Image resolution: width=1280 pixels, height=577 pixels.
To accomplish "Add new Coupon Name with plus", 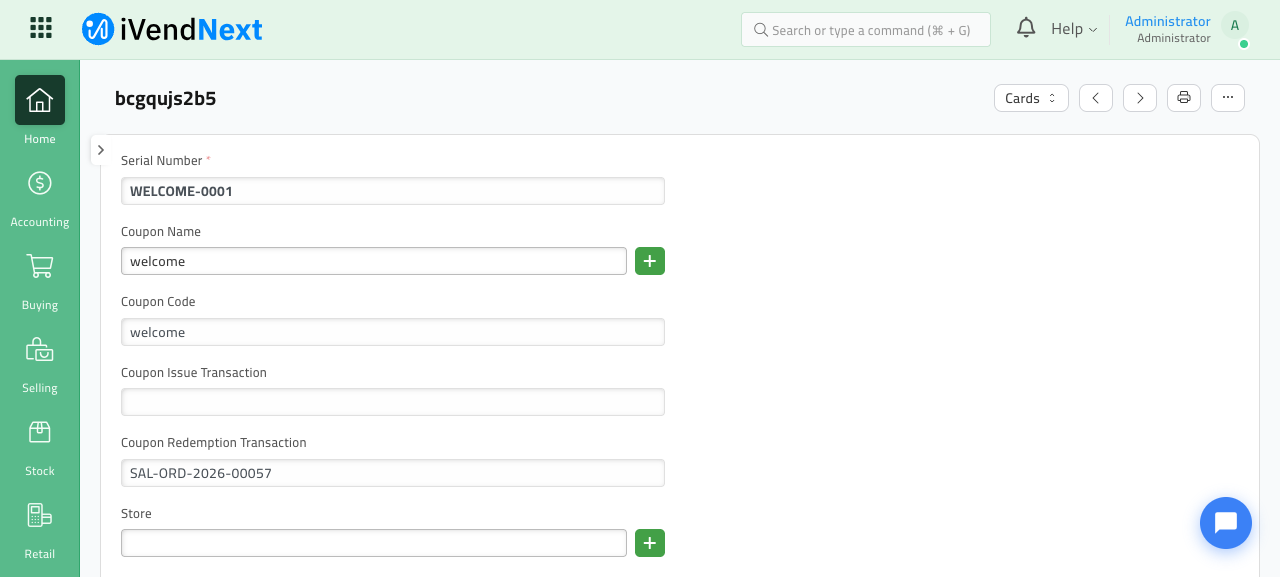I will (x=650, y=261).
